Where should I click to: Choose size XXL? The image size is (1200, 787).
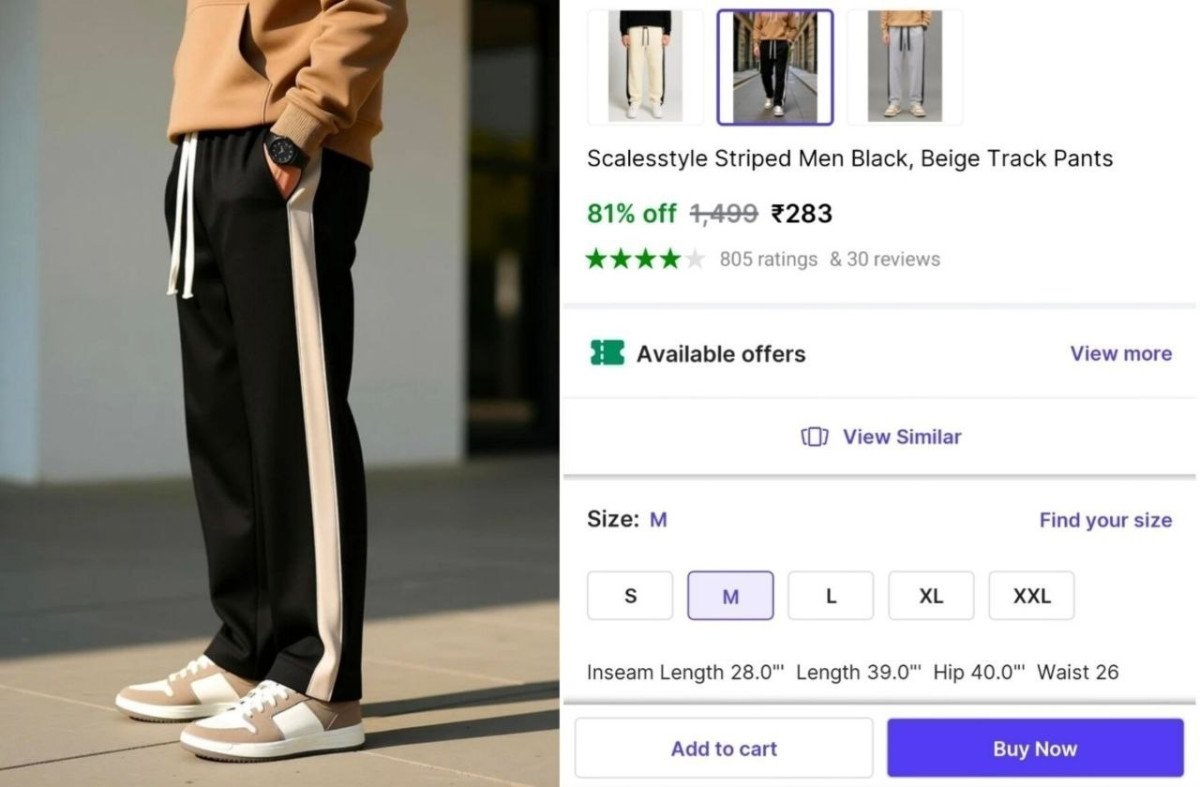[x=1032, y=596]
